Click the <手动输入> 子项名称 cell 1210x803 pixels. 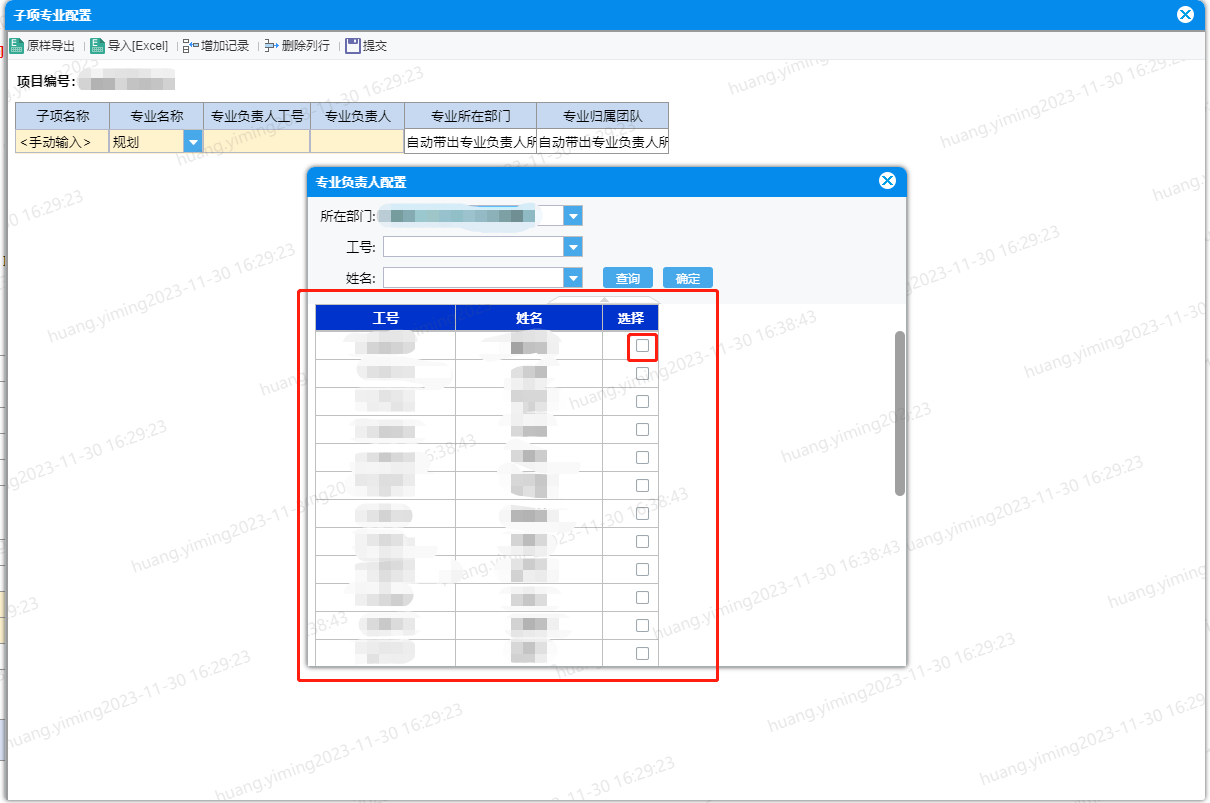(62, 142)
